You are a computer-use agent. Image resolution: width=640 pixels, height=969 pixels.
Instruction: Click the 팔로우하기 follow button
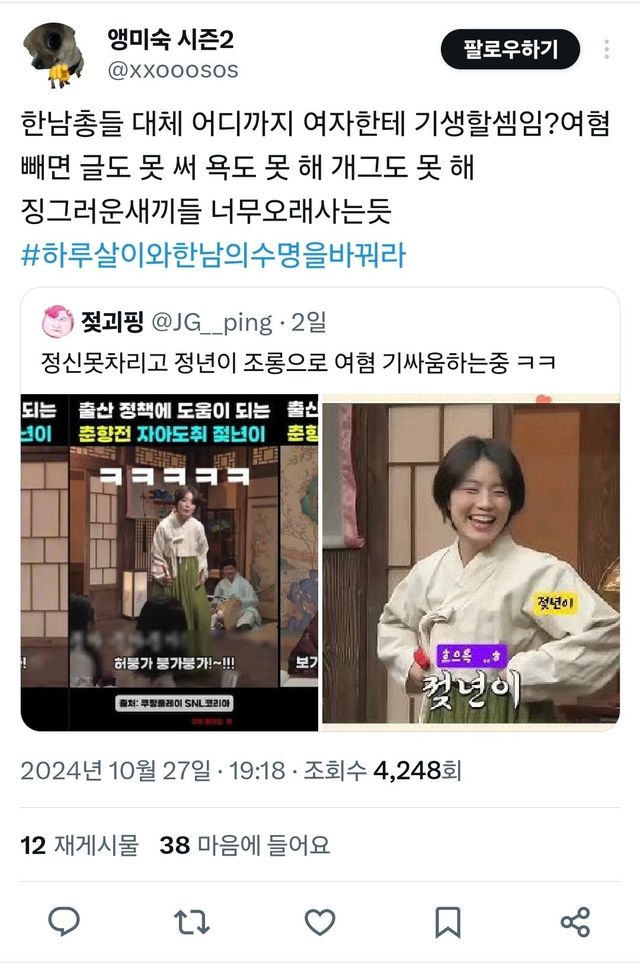pos(510,49)
